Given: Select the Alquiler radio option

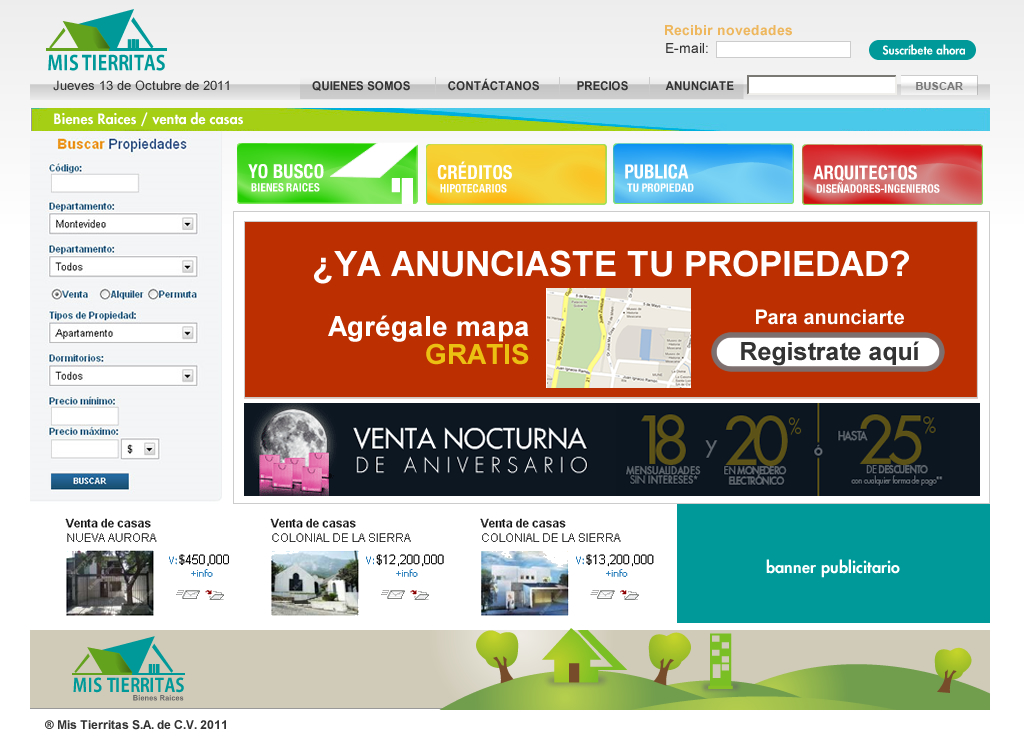Looking at the screenshot, I should [x=104, y=294].
